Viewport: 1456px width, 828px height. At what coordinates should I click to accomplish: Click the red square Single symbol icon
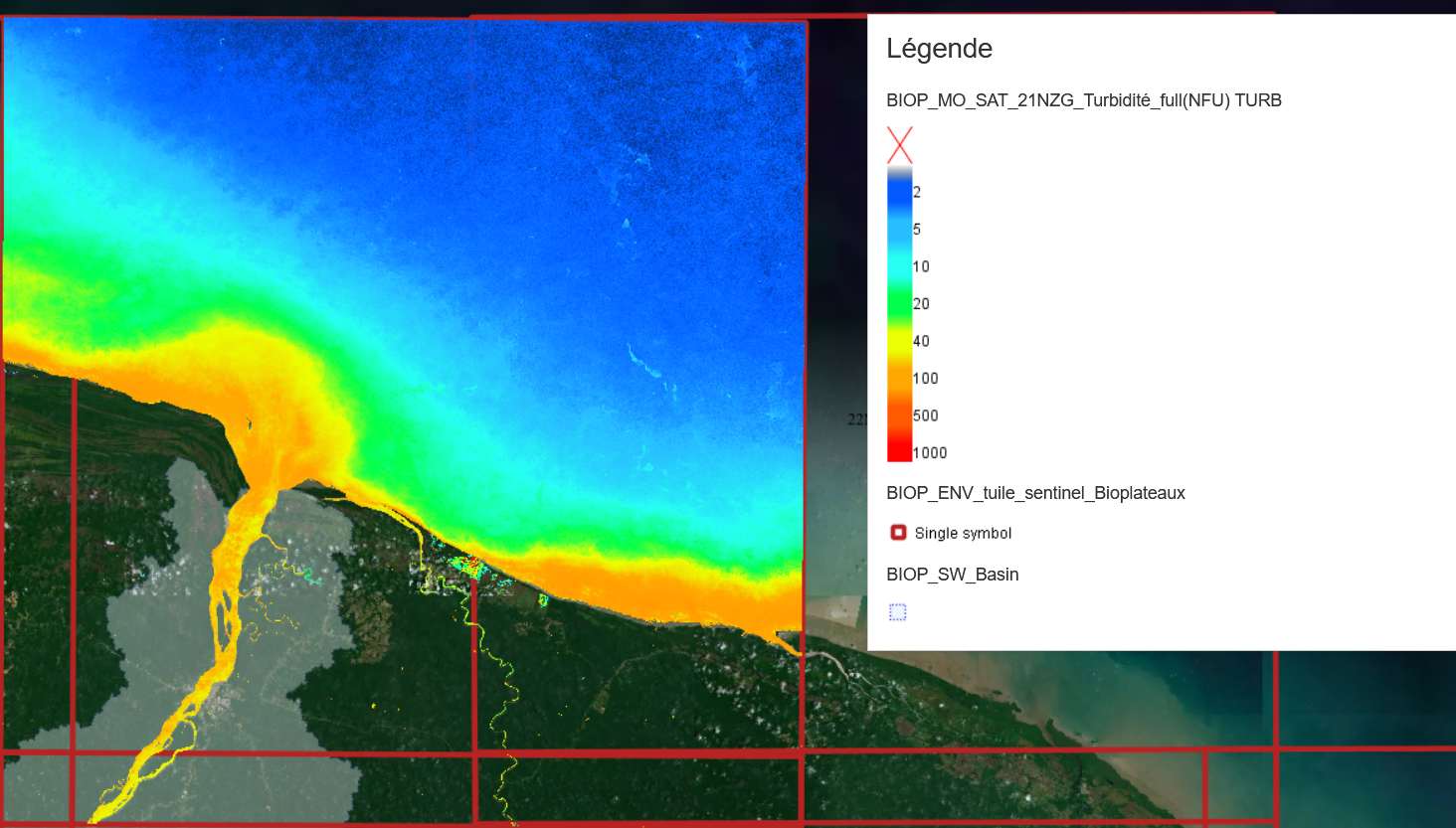(898, 533)
